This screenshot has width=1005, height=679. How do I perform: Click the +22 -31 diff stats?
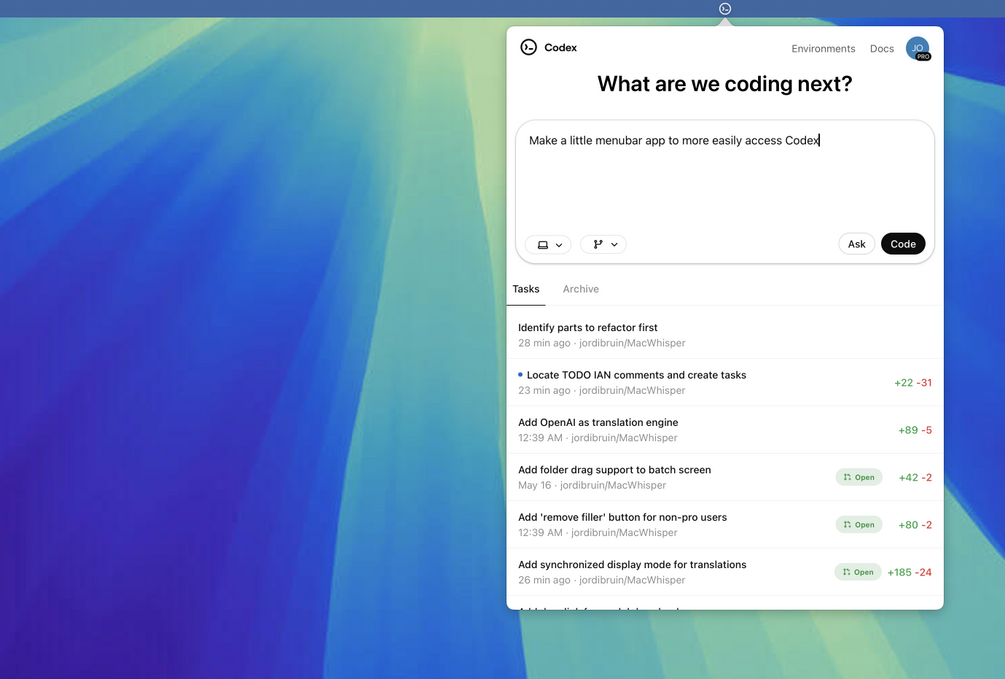[x=913, y=383]
